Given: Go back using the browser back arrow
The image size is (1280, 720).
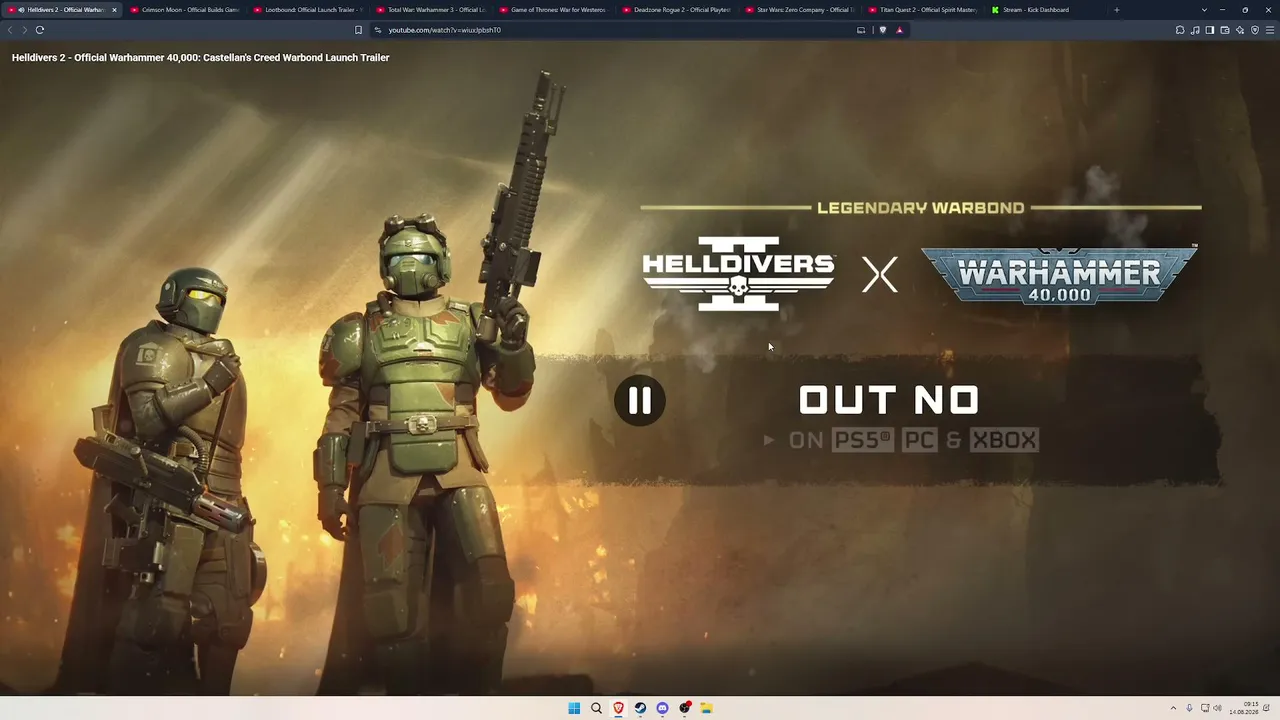Looking at the screenshot, I should click(x=10, y=30).
